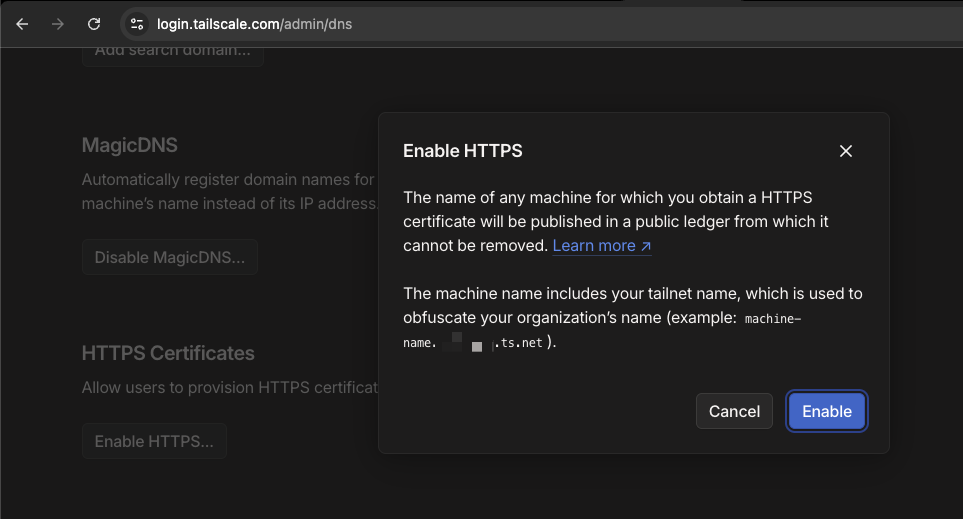Open site information icon in address bar
This screenshot has height=519, width=963.
[136, 24]
